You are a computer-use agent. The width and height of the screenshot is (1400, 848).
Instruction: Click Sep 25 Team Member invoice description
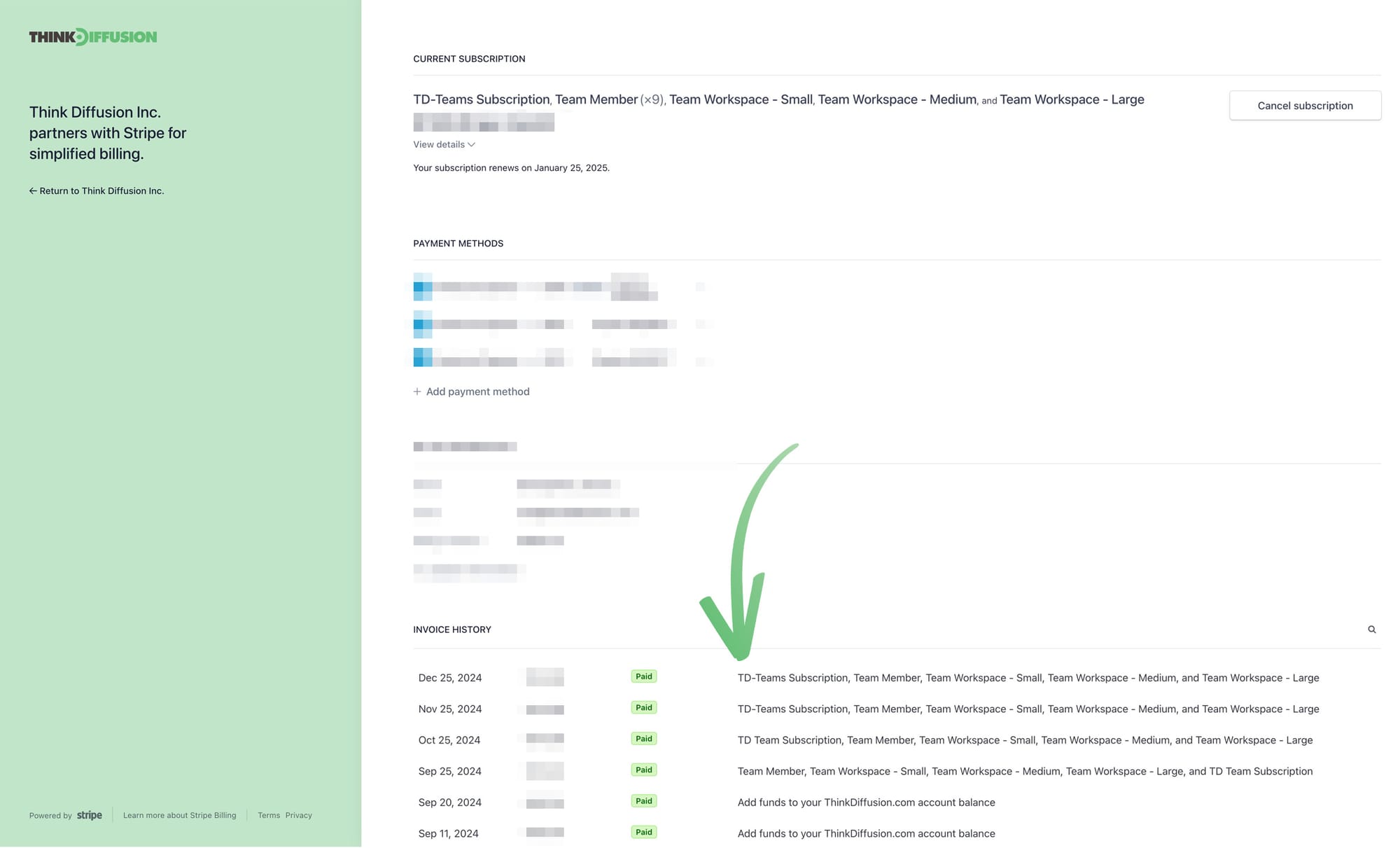1025,771
